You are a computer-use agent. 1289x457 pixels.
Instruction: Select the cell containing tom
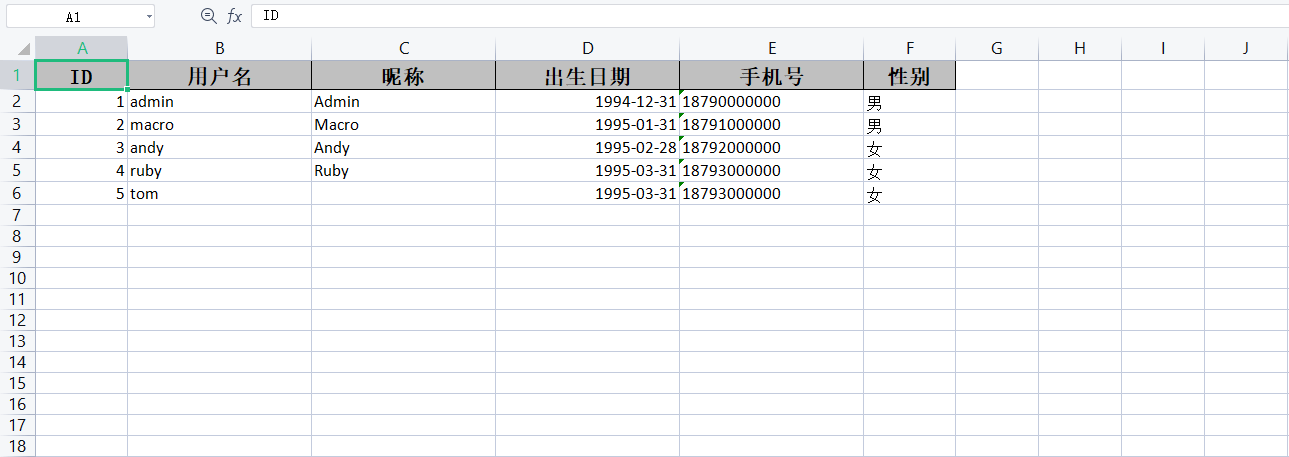click(219, 194)
